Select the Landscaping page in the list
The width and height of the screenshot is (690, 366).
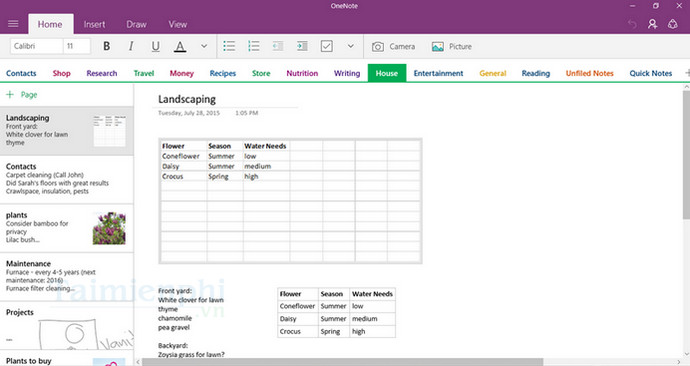(66, 131)
